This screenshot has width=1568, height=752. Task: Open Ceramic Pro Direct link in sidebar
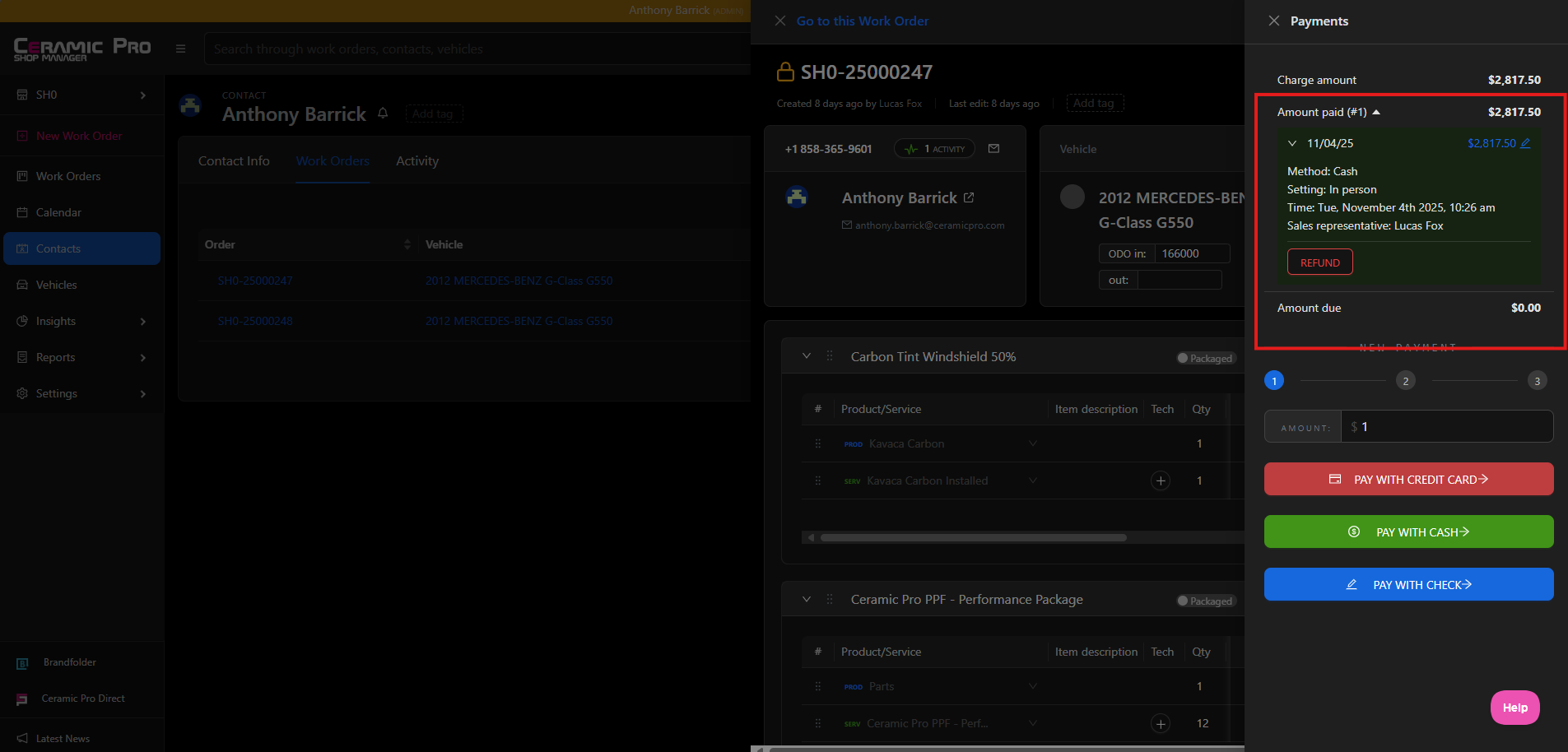82,699
